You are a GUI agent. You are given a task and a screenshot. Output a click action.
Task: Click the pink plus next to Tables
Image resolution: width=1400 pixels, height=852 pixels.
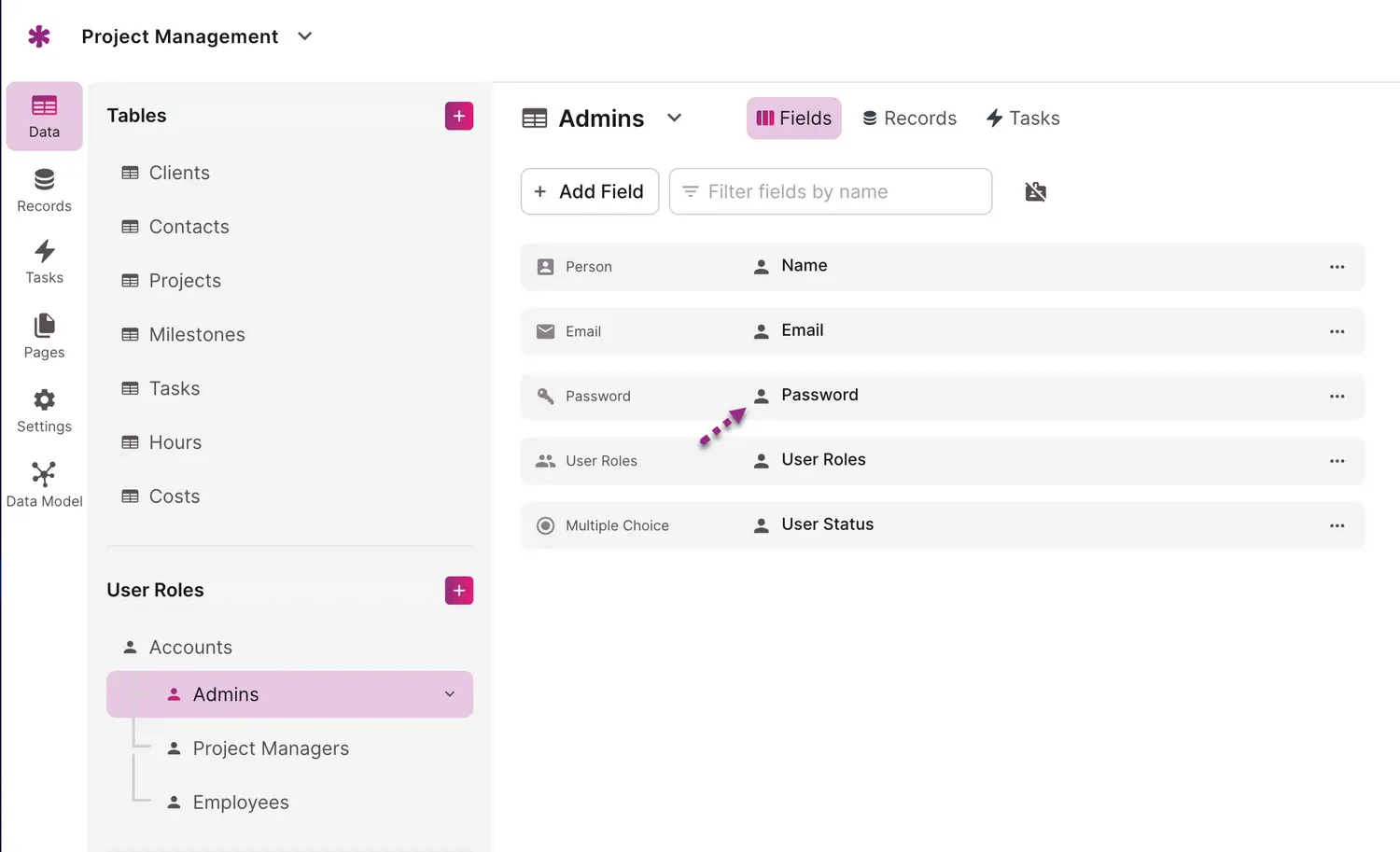[x=458, y=116]
